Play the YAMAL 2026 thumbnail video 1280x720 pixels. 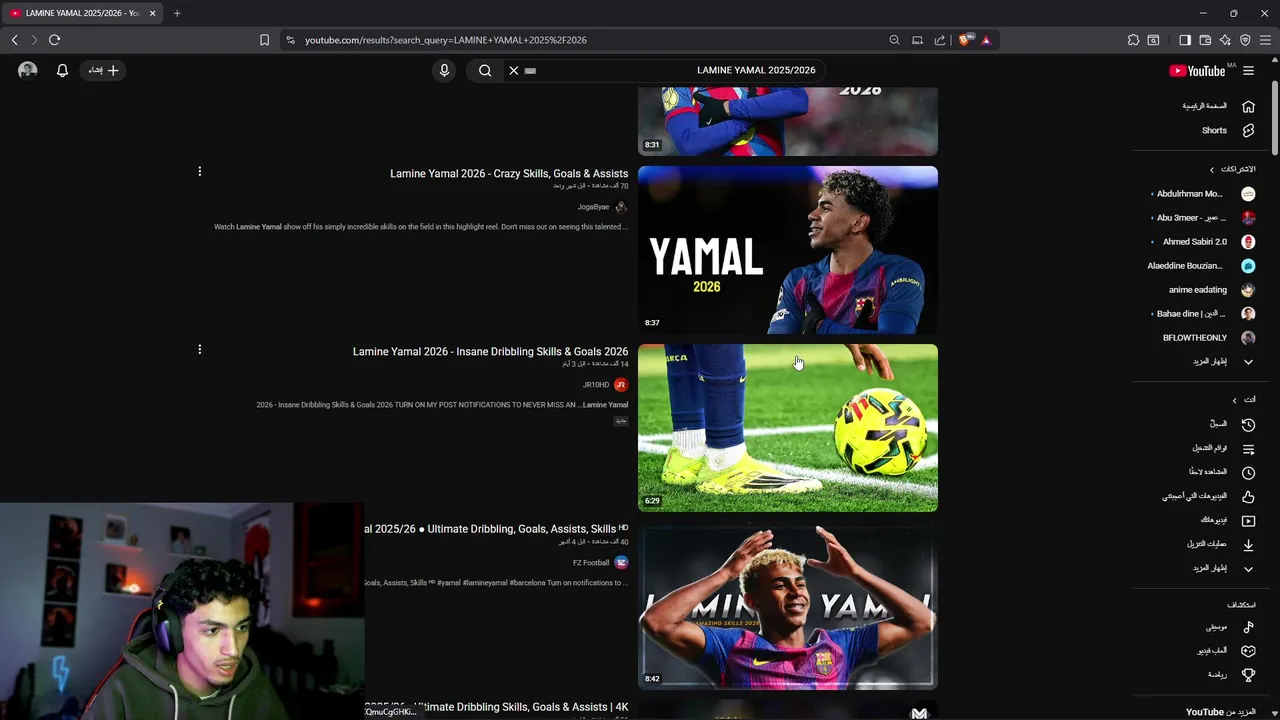pyautogui.click(x=788, y=250)
